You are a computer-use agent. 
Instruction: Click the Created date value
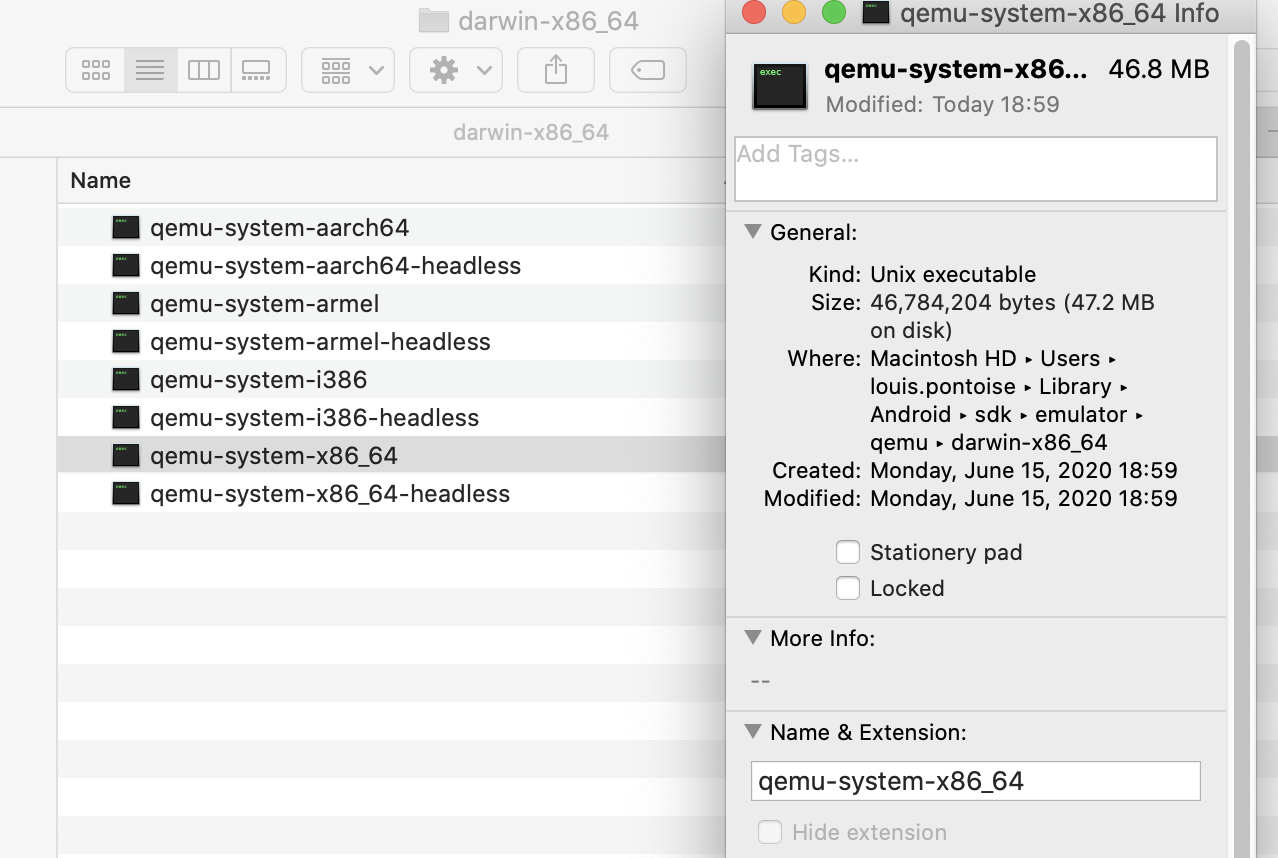(x=1024, y=470)
